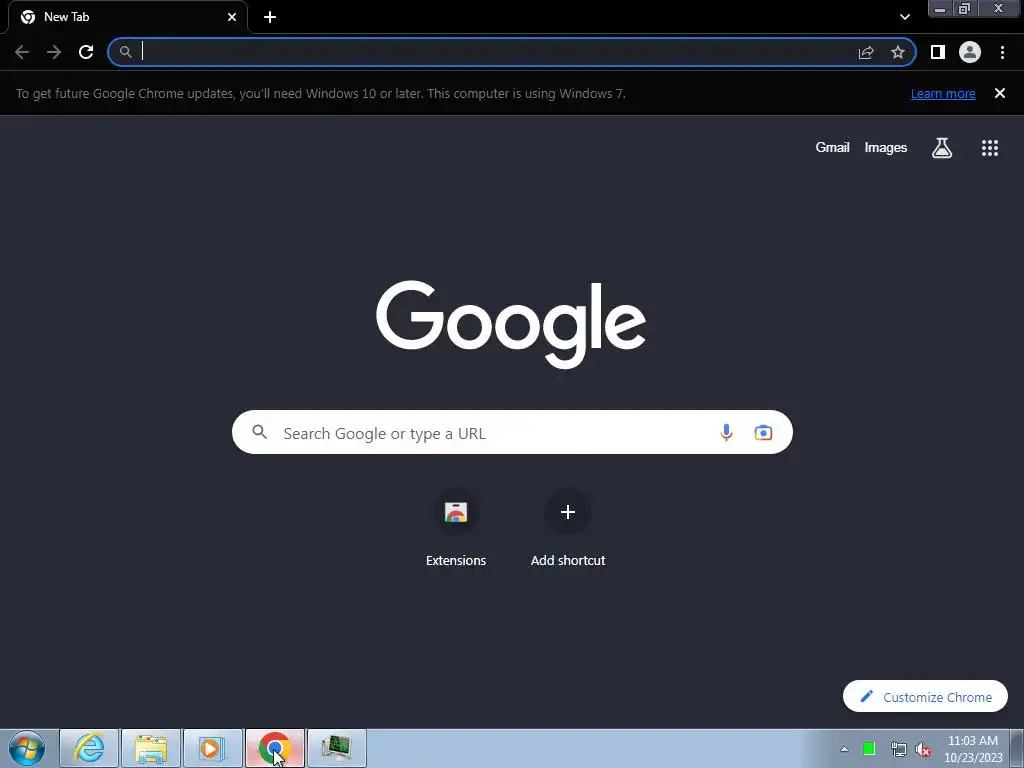Focus the Search Google or type a URL box
This screenshot has height=768, width=1024.
pyautogui.click(x=512, y=432)
